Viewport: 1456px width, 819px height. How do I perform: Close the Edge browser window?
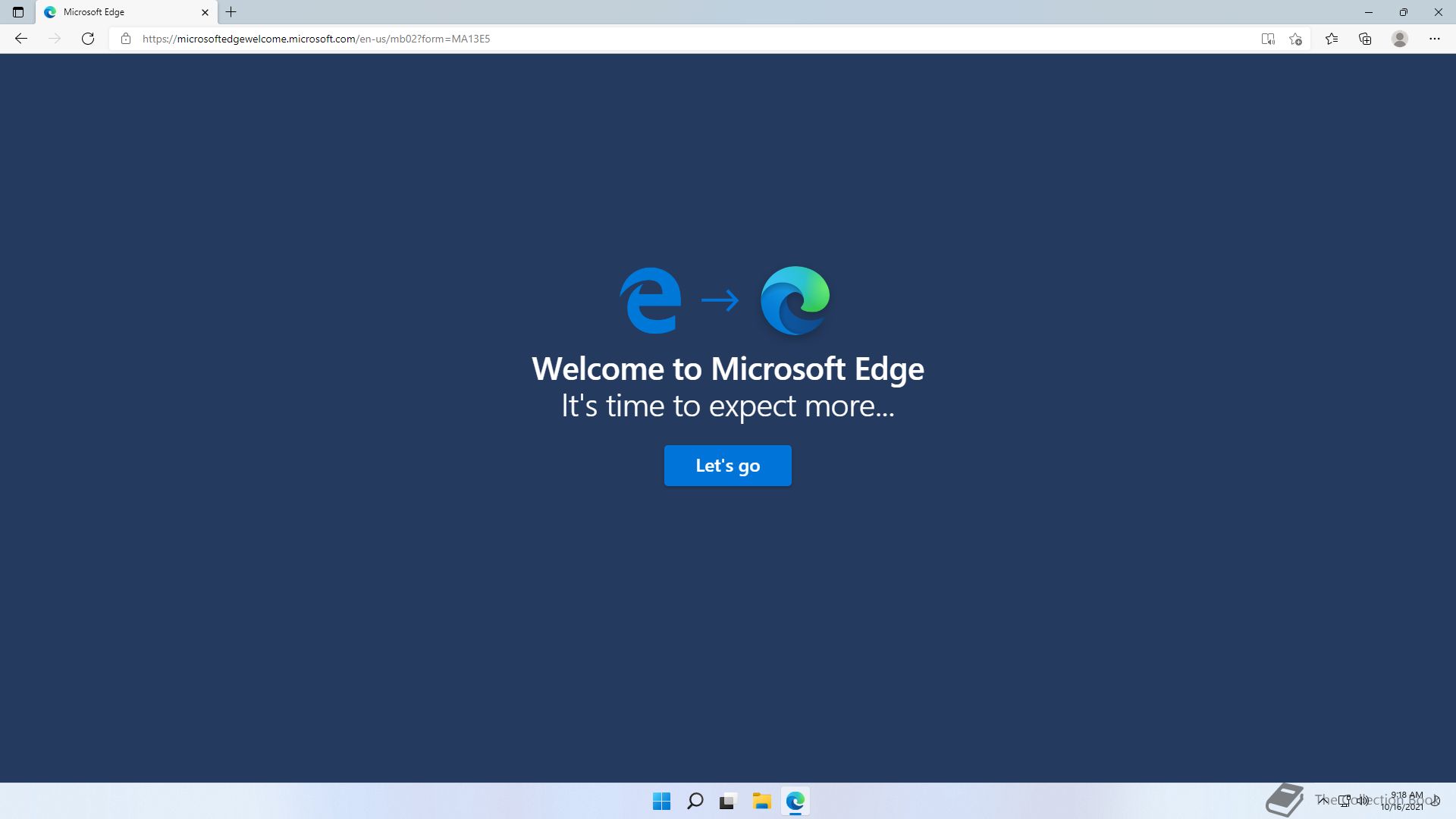click(x=1439, y=12)
